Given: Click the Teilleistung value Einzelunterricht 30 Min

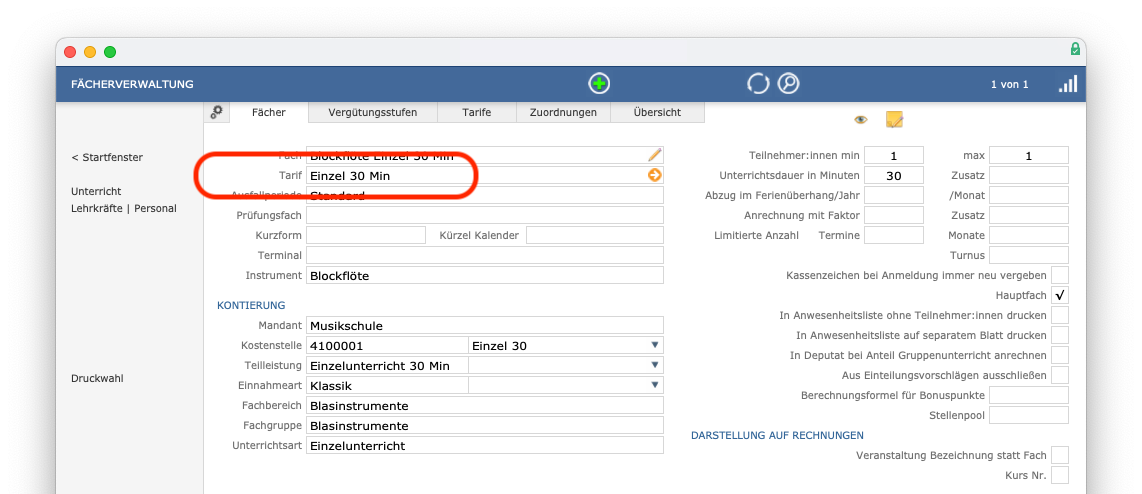Looking at the screenshot, I should click(387, 365).
